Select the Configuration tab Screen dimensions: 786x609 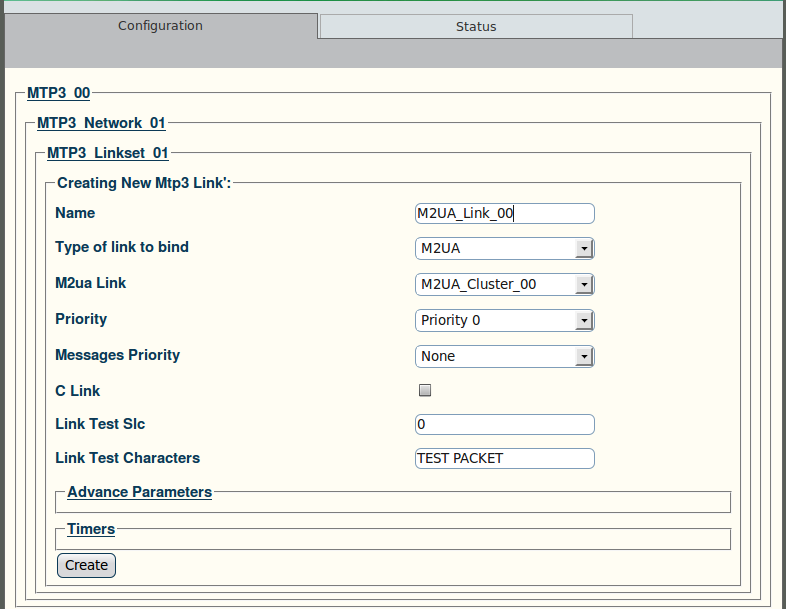[x=160, y=26]
